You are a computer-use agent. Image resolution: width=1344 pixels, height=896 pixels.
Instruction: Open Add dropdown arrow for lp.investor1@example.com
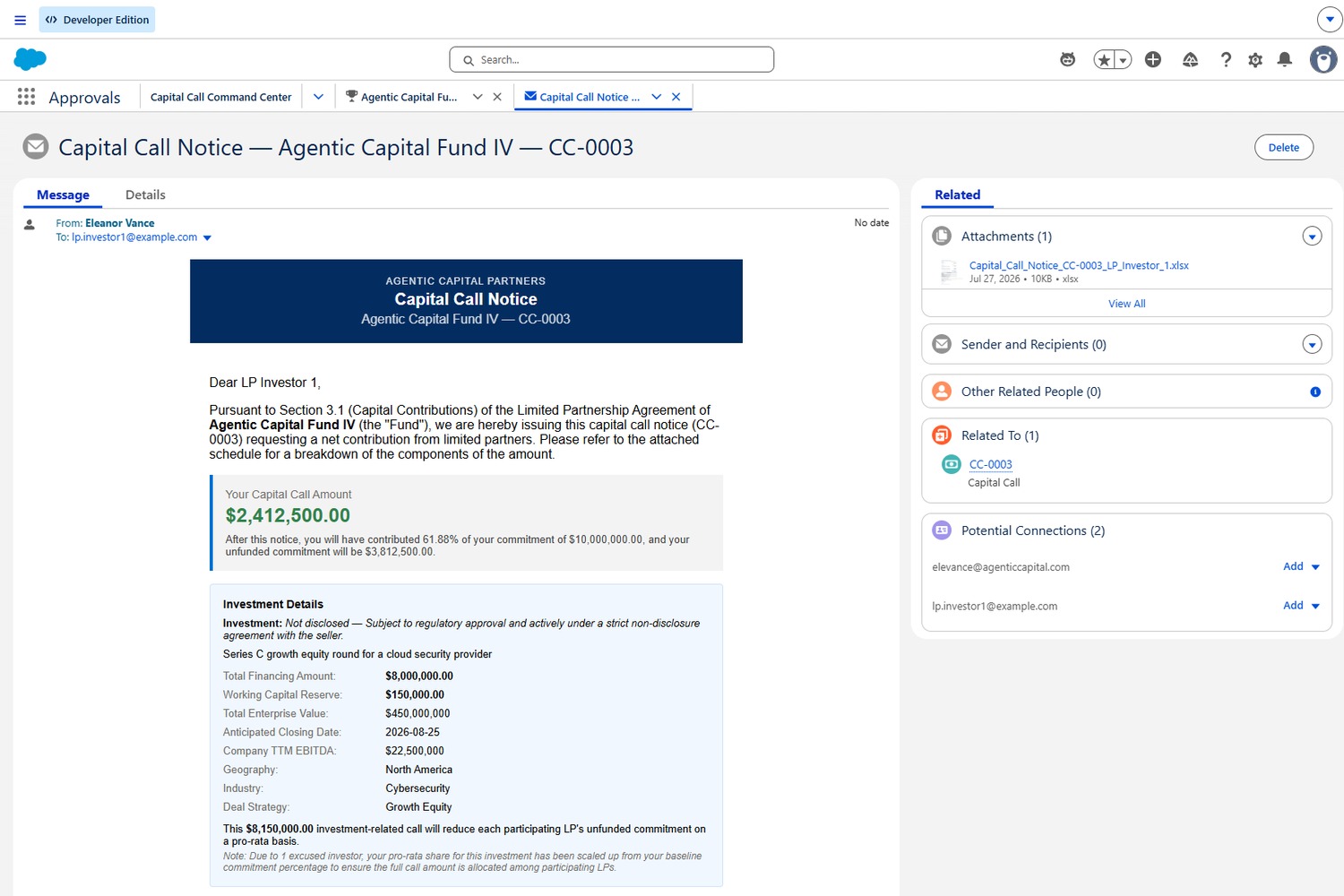1315,607
